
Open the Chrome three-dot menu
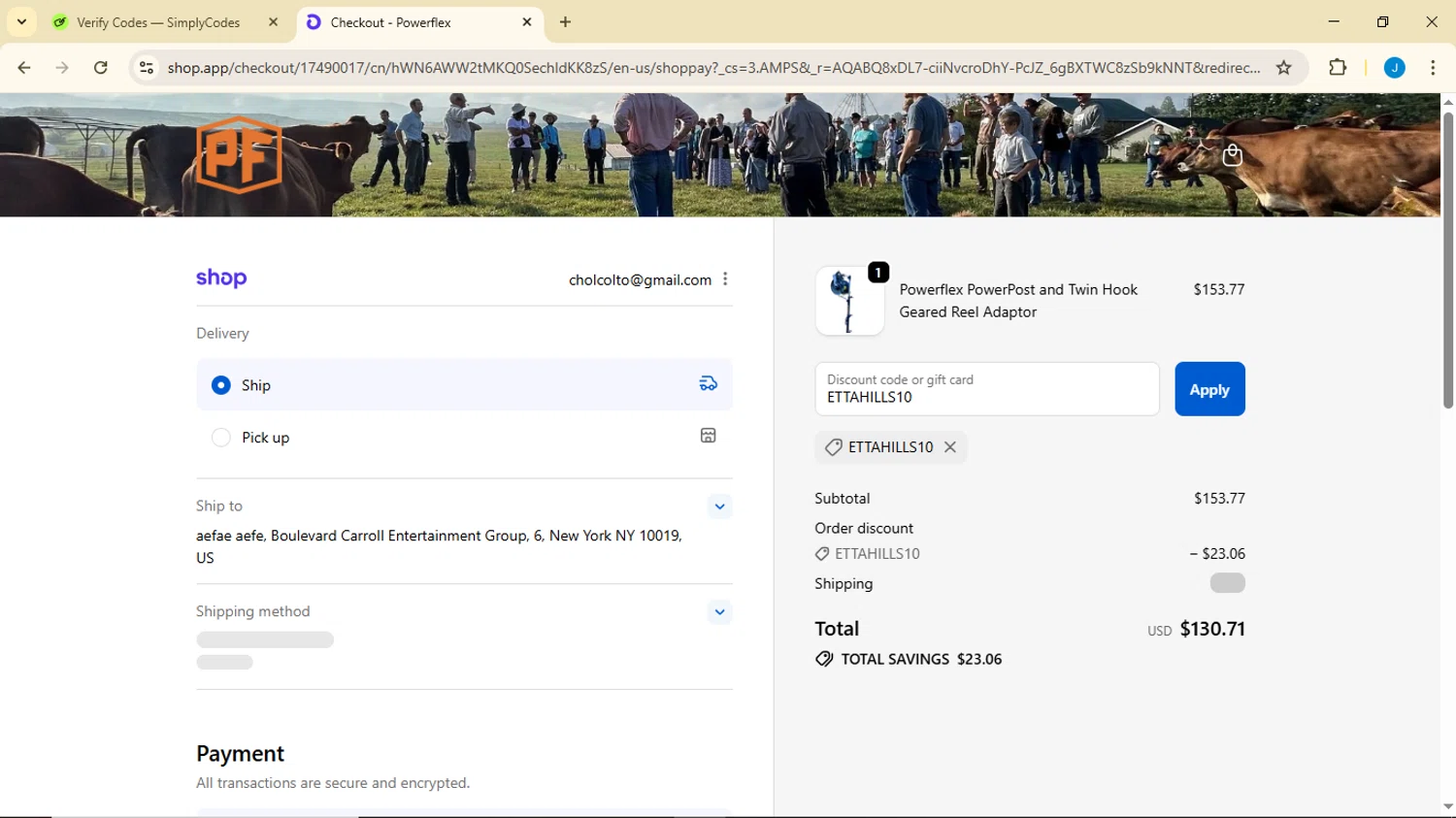point(1433,68)
